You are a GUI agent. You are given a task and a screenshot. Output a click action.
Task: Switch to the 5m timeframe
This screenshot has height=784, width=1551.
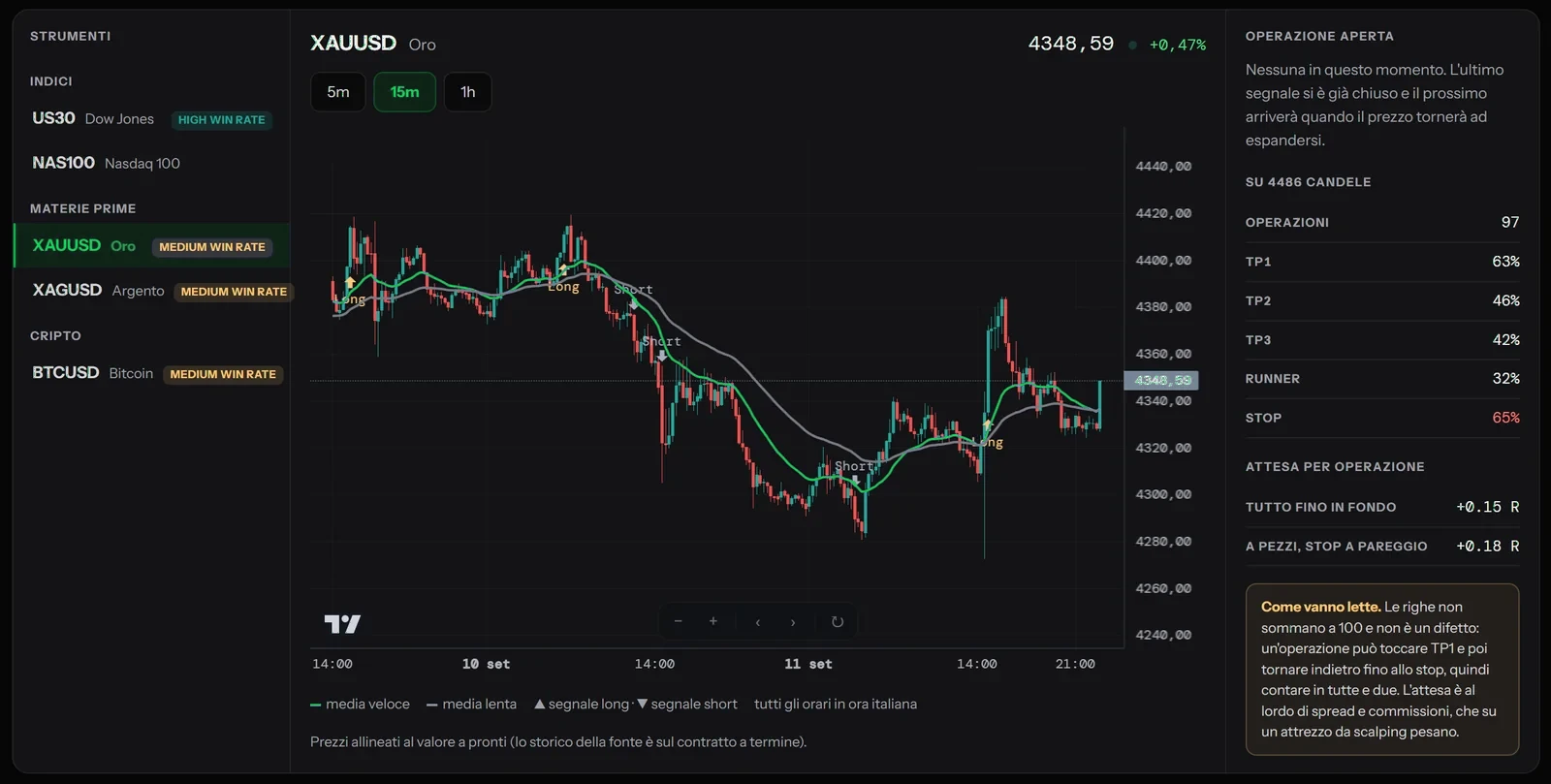coord(338,92)
